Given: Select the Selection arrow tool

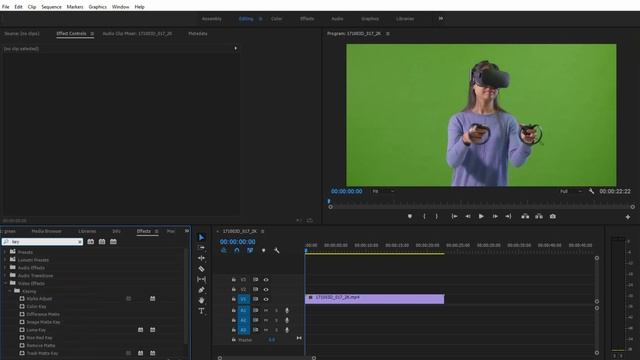Looking at the screenshot, I should 201,237.
